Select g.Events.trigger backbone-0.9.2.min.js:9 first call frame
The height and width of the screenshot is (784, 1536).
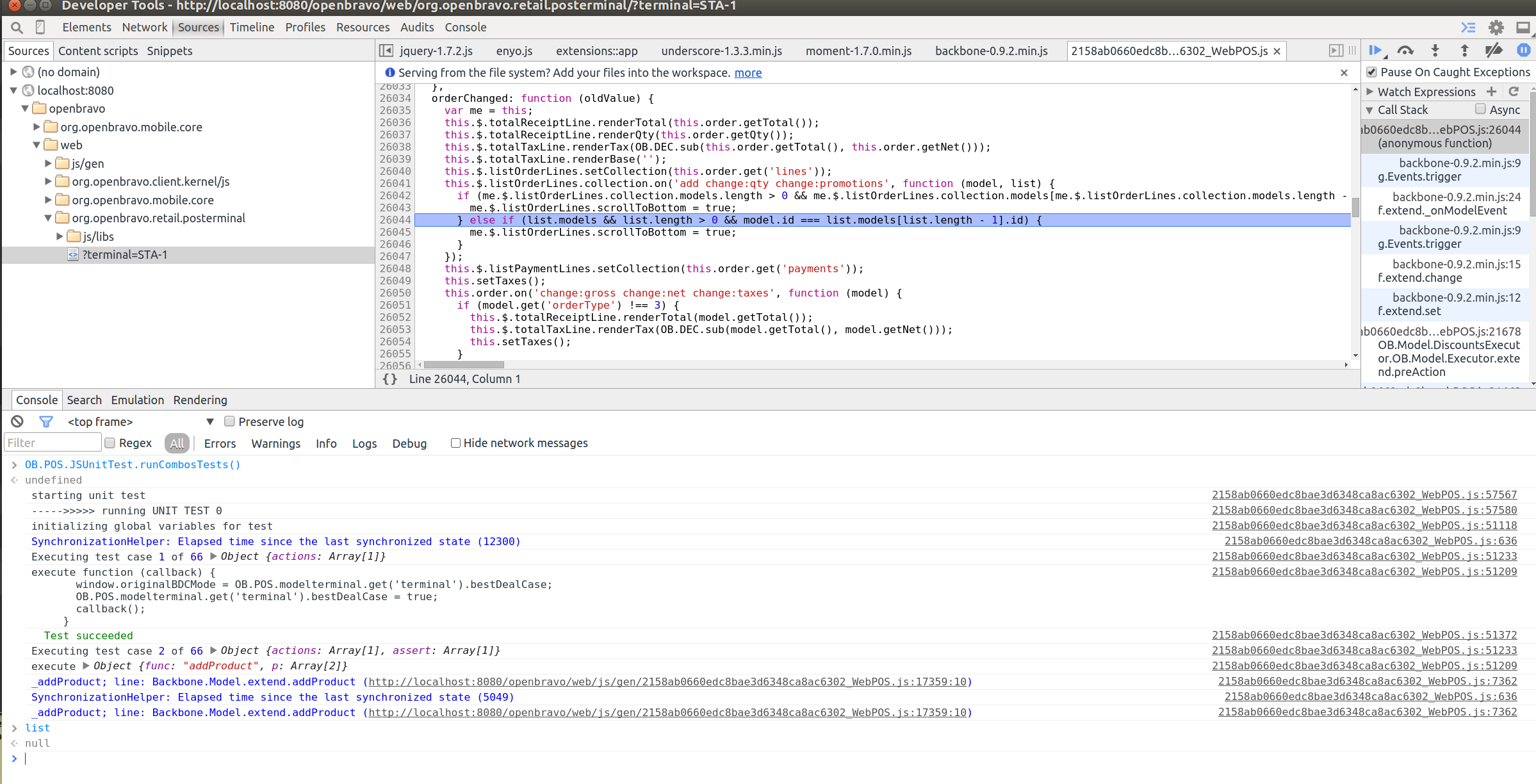tap(1445, 170)
